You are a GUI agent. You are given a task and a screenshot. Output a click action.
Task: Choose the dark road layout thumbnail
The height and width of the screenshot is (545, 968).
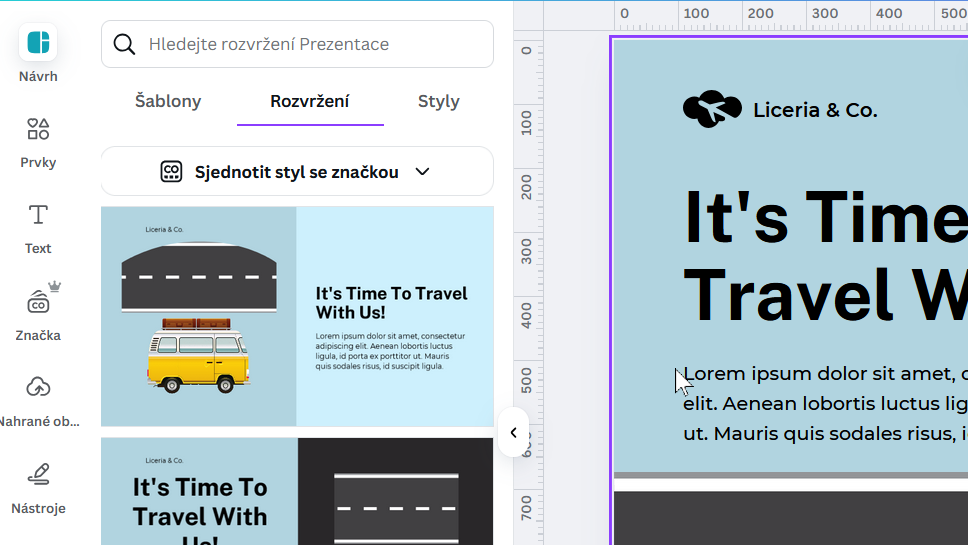[x=297, y=492]
